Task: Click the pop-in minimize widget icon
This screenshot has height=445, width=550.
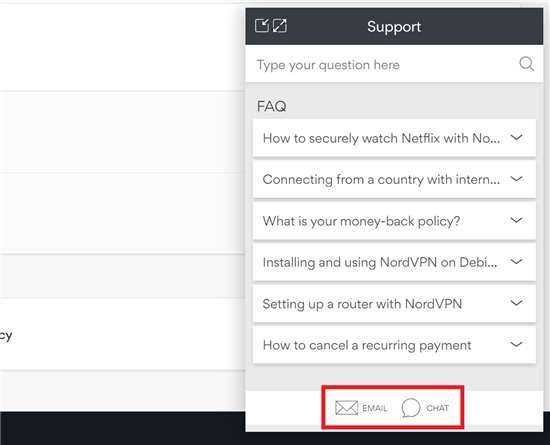Action: point(262,26)
